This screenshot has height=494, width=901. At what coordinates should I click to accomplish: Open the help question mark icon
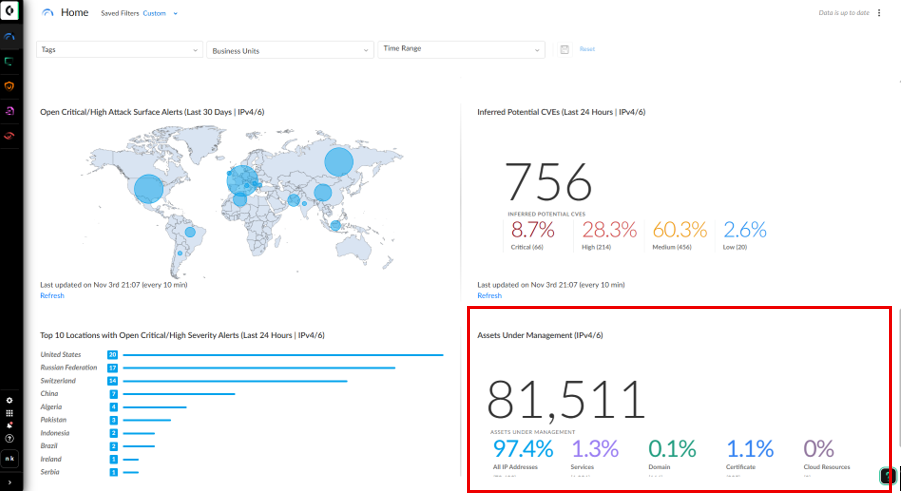[9, 438]
